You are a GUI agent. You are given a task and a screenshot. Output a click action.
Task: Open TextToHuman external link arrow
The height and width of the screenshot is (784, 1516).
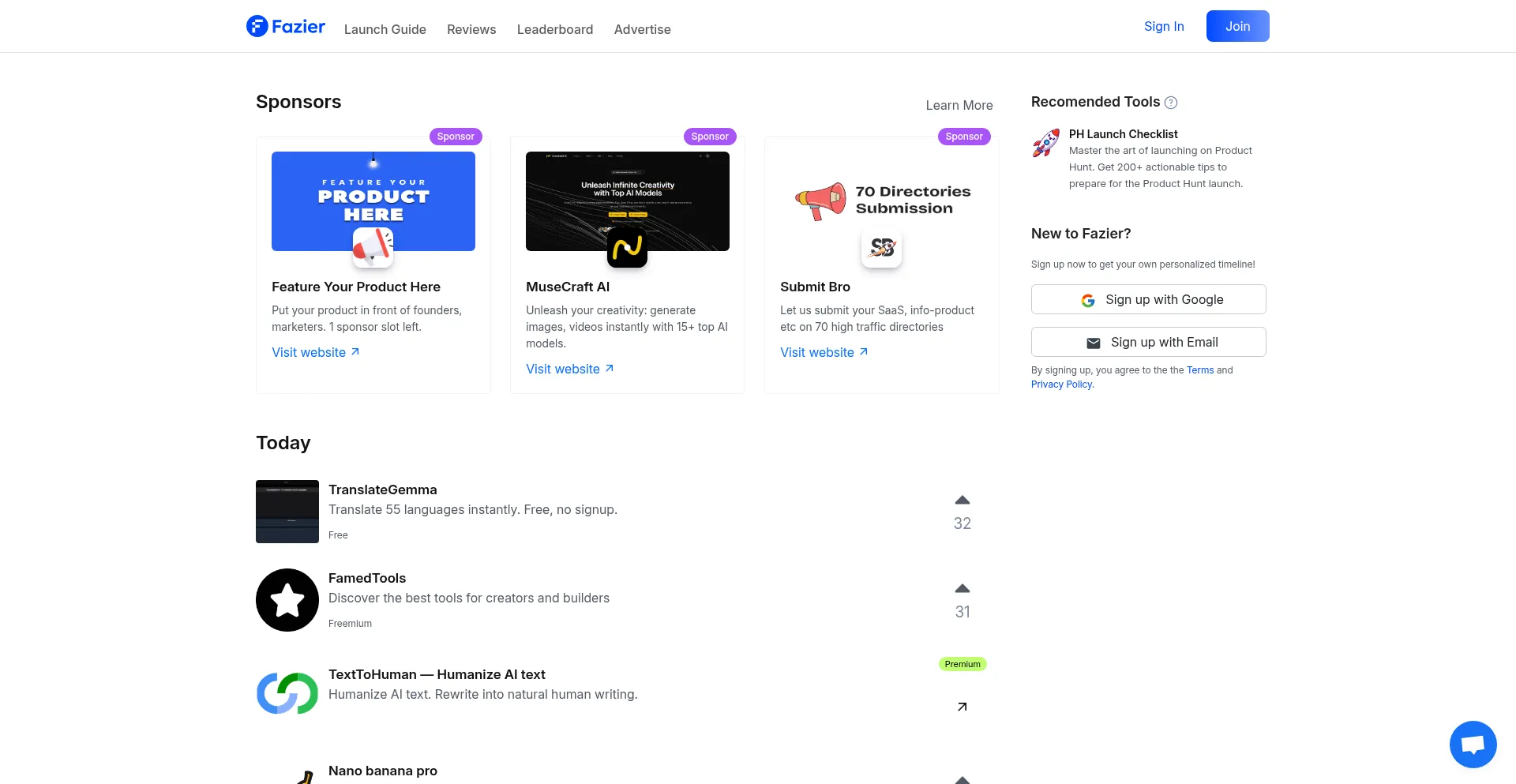pyautogui.click(x=963, y=707)
